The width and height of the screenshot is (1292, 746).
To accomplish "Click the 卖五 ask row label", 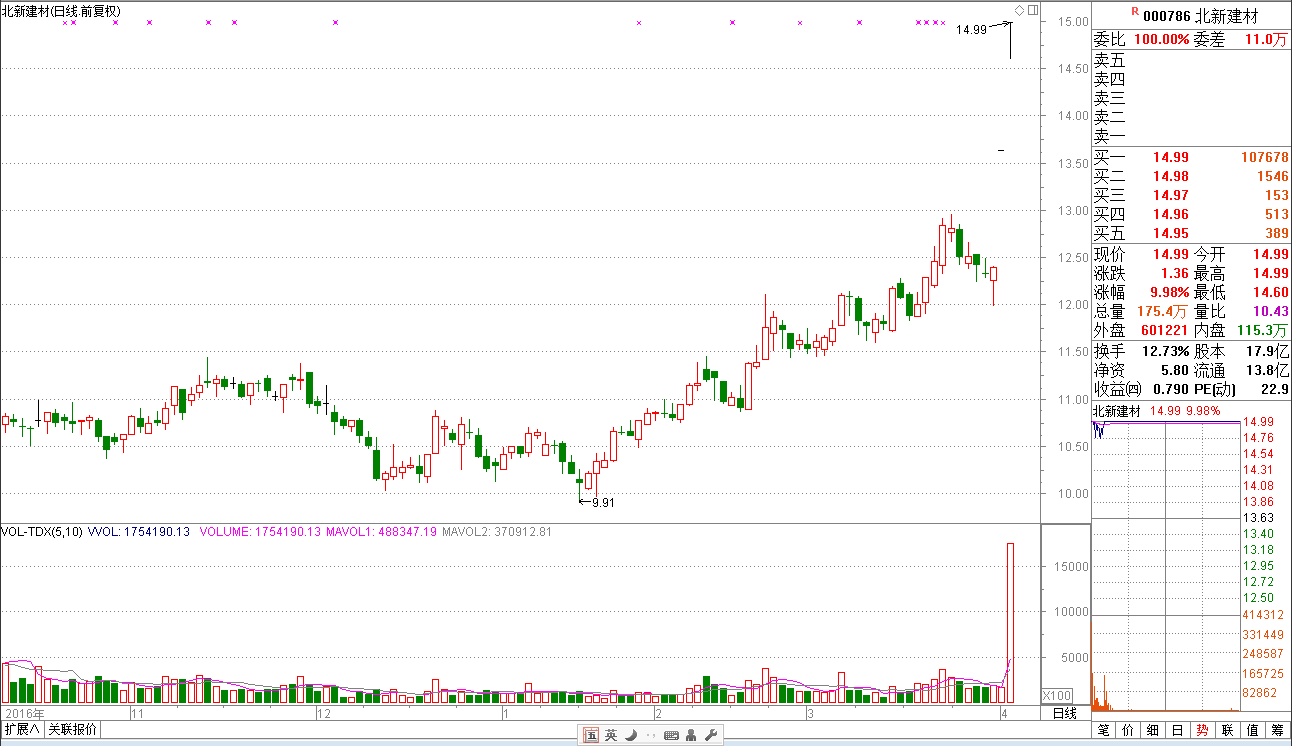I will (x=1109, y=60).
